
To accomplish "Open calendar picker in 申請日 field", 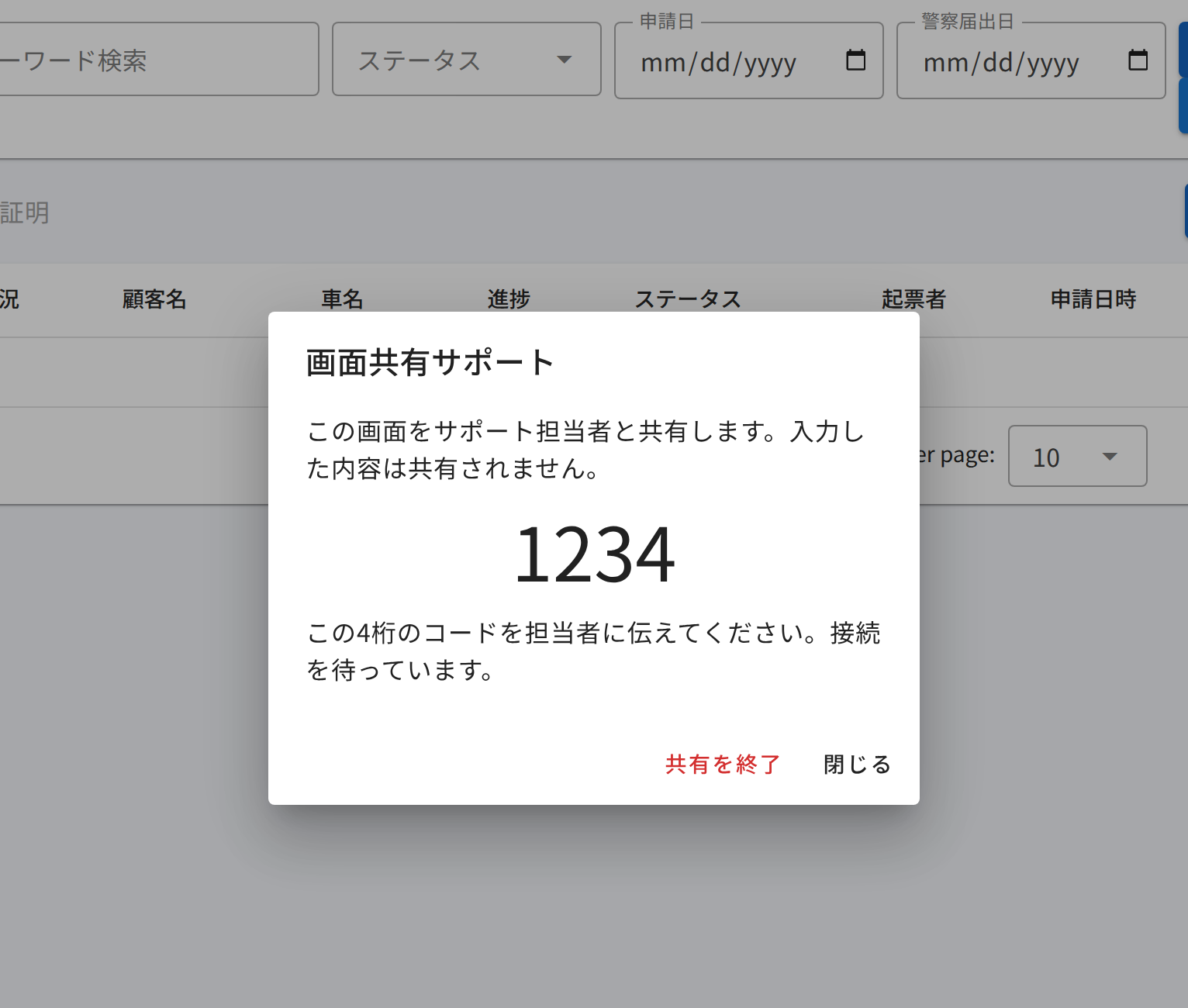I will coord(856,60).
